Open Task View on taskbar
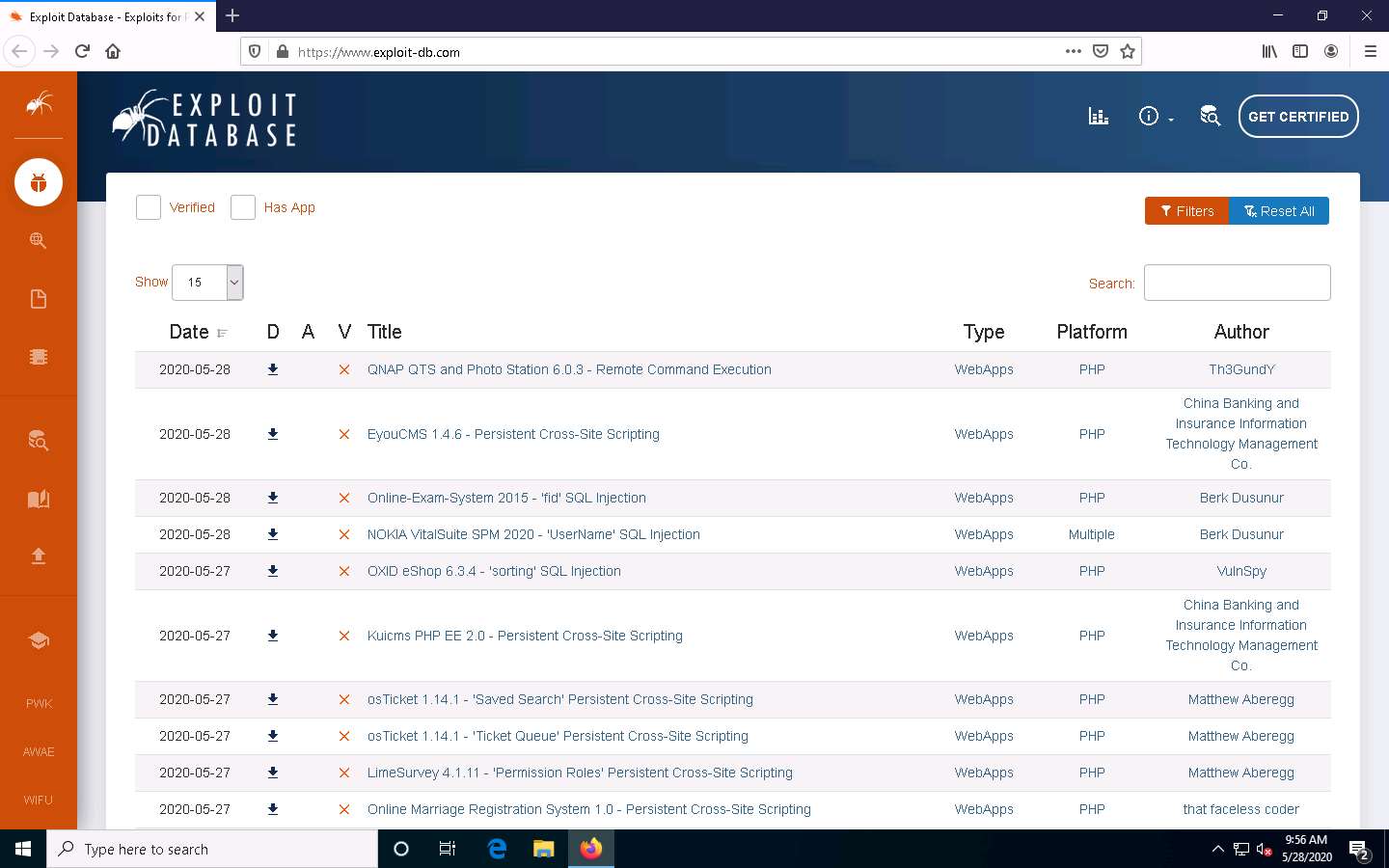1389x868 pixels. (x=448, y=849)
